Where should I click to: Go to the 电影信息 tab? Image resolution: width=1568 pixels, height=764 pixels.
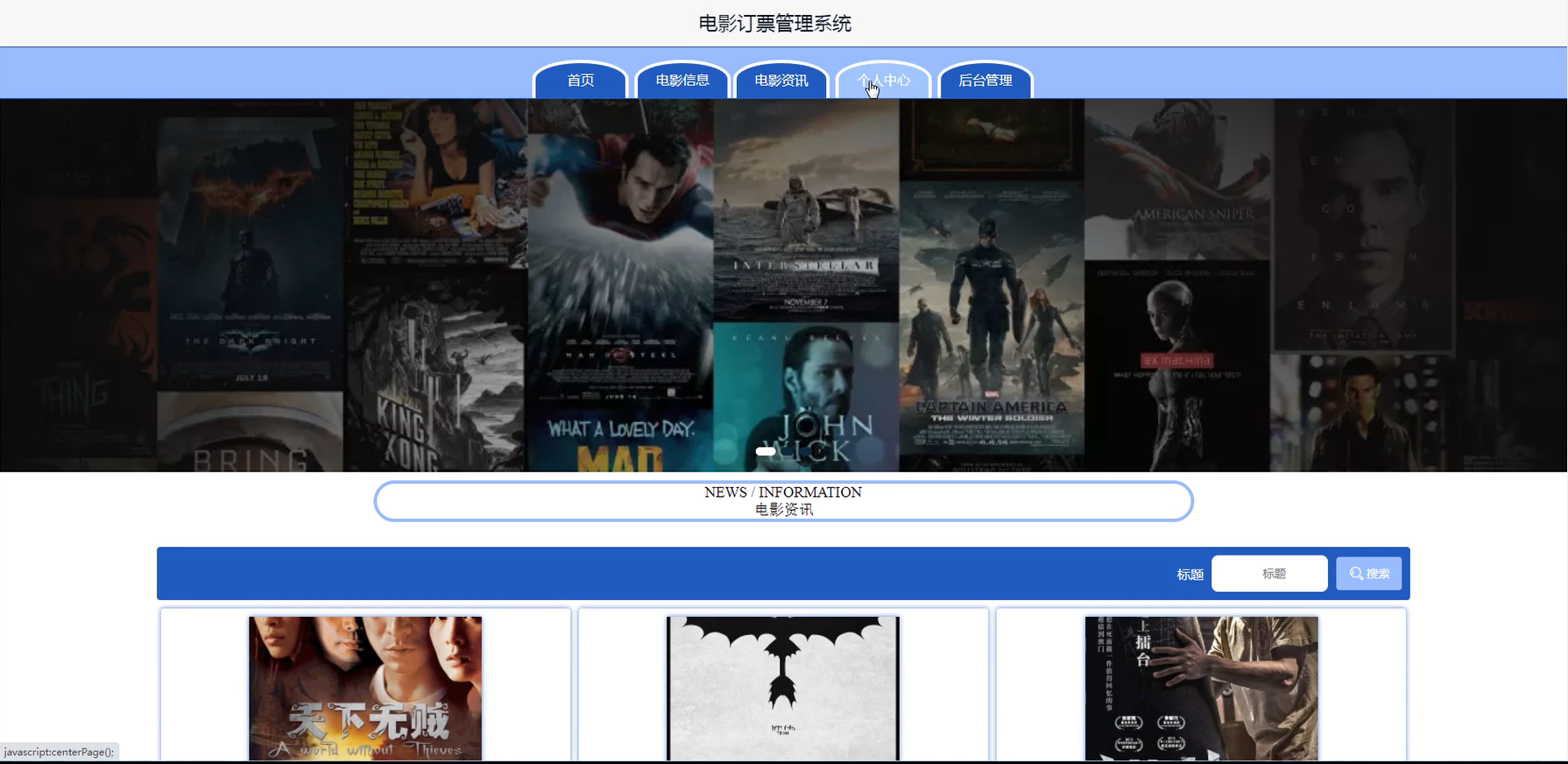[682, 80]
